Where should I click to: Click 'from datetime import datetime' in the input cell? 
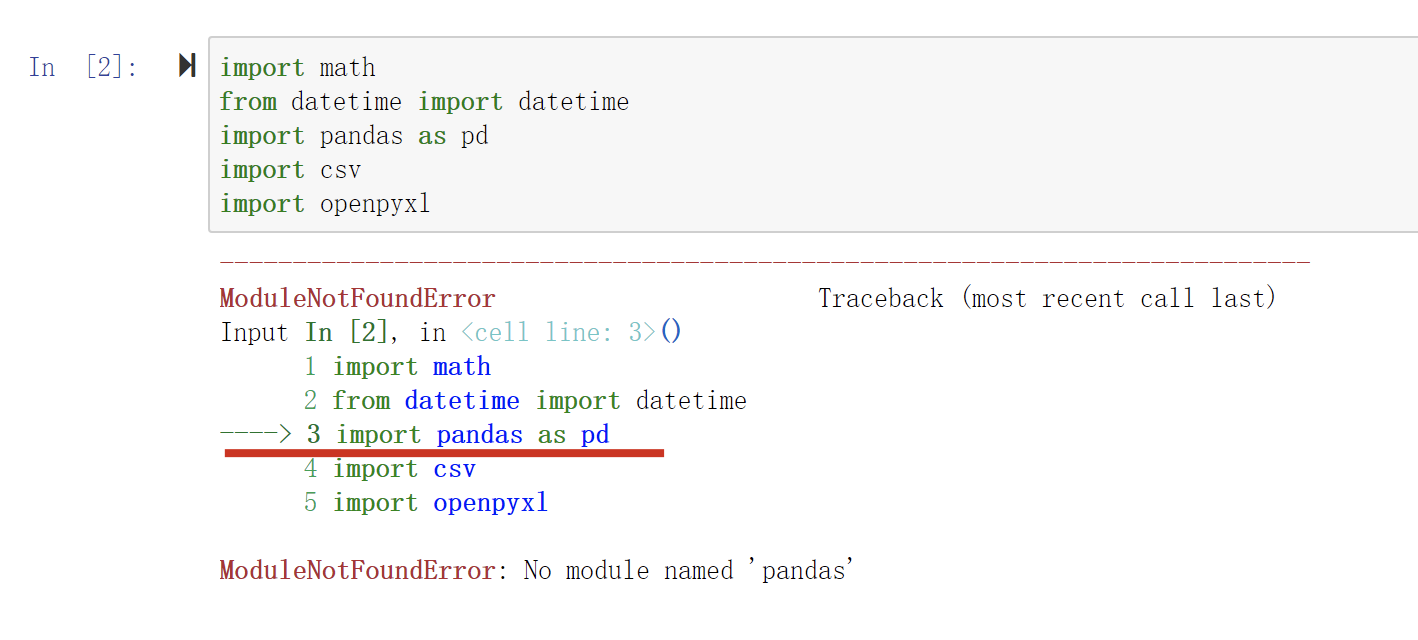click(424, 102)
